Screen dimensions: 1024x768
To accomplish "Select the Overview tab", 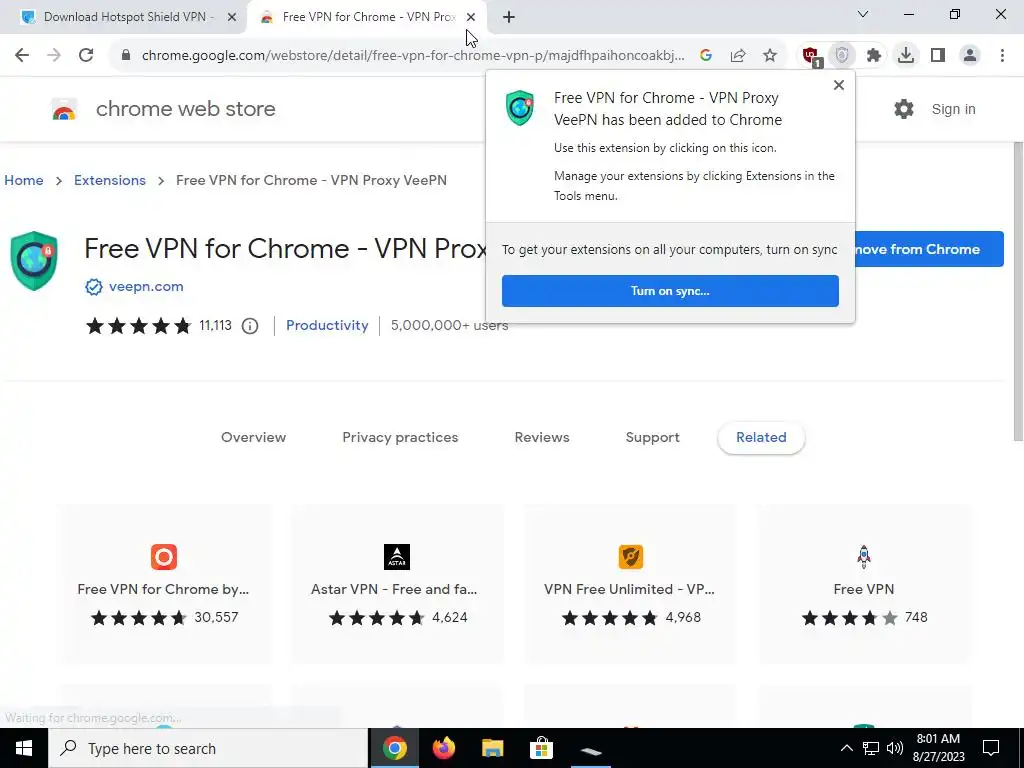I will point(253,438).
